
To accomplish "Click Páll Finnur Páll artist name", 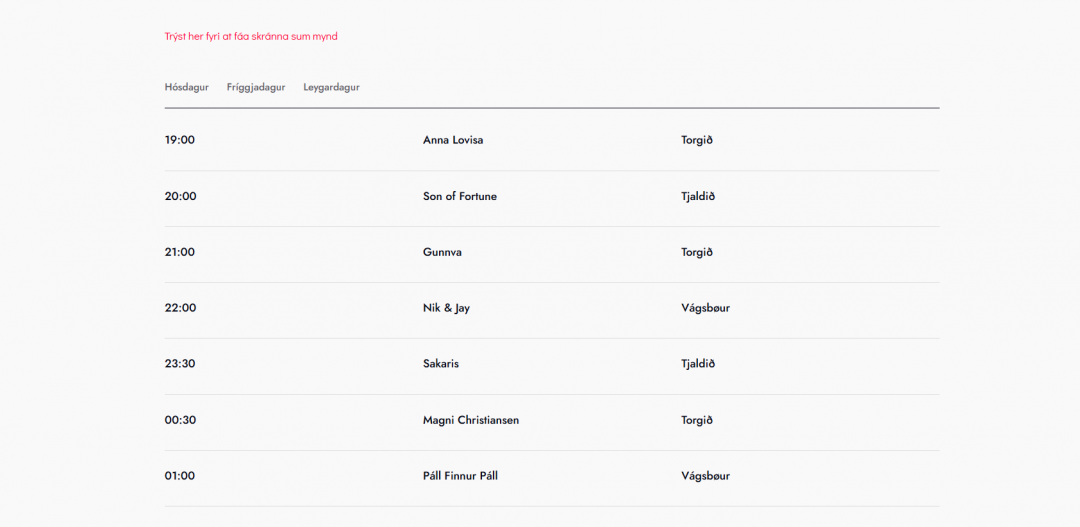I will point(460,476).
